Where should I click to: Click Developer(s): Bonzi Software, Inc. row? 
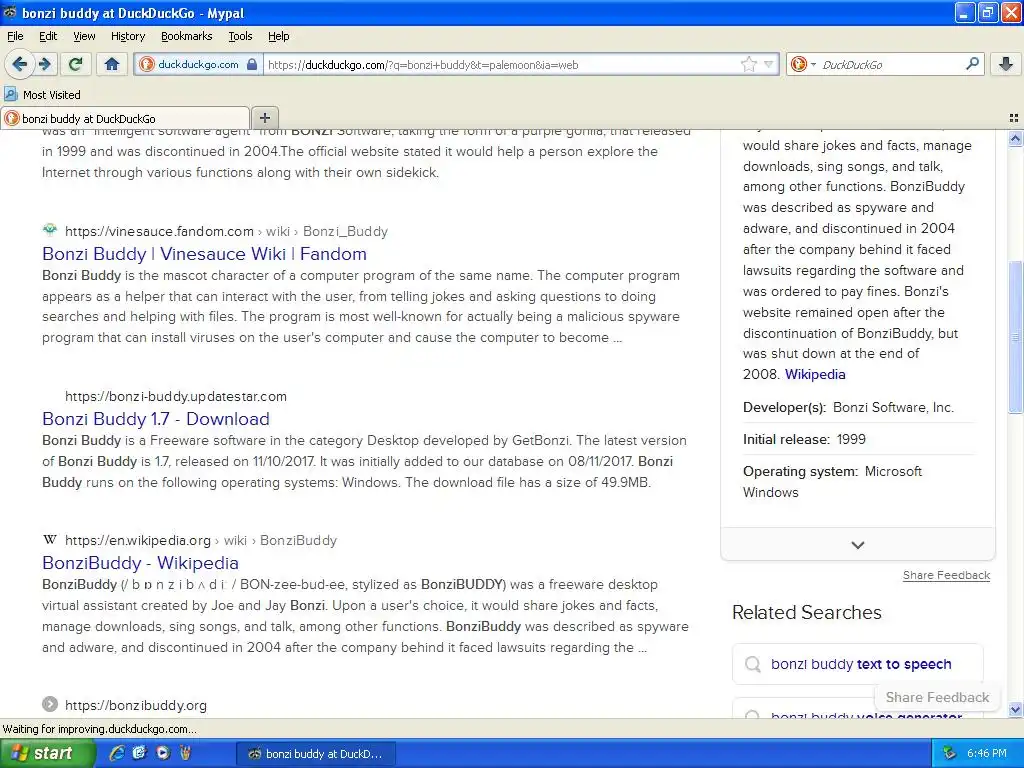[858, 407]
